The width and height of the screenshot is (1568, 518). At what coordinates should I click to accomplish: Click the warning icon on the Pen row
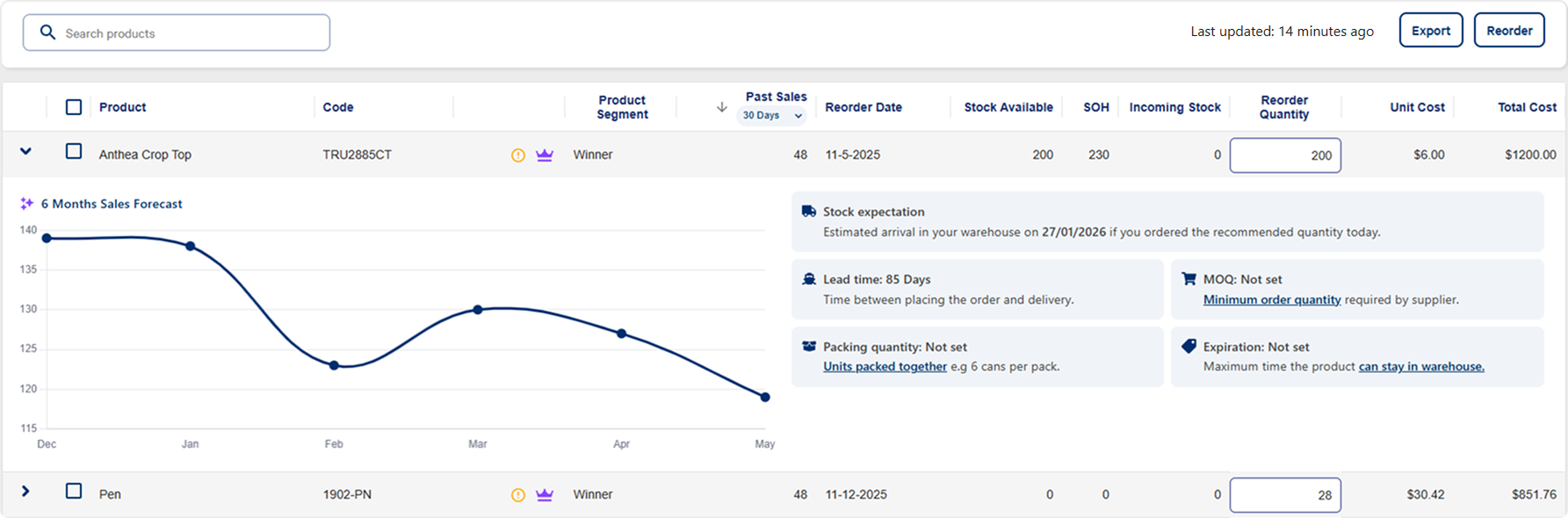click(x=518, y=495)
